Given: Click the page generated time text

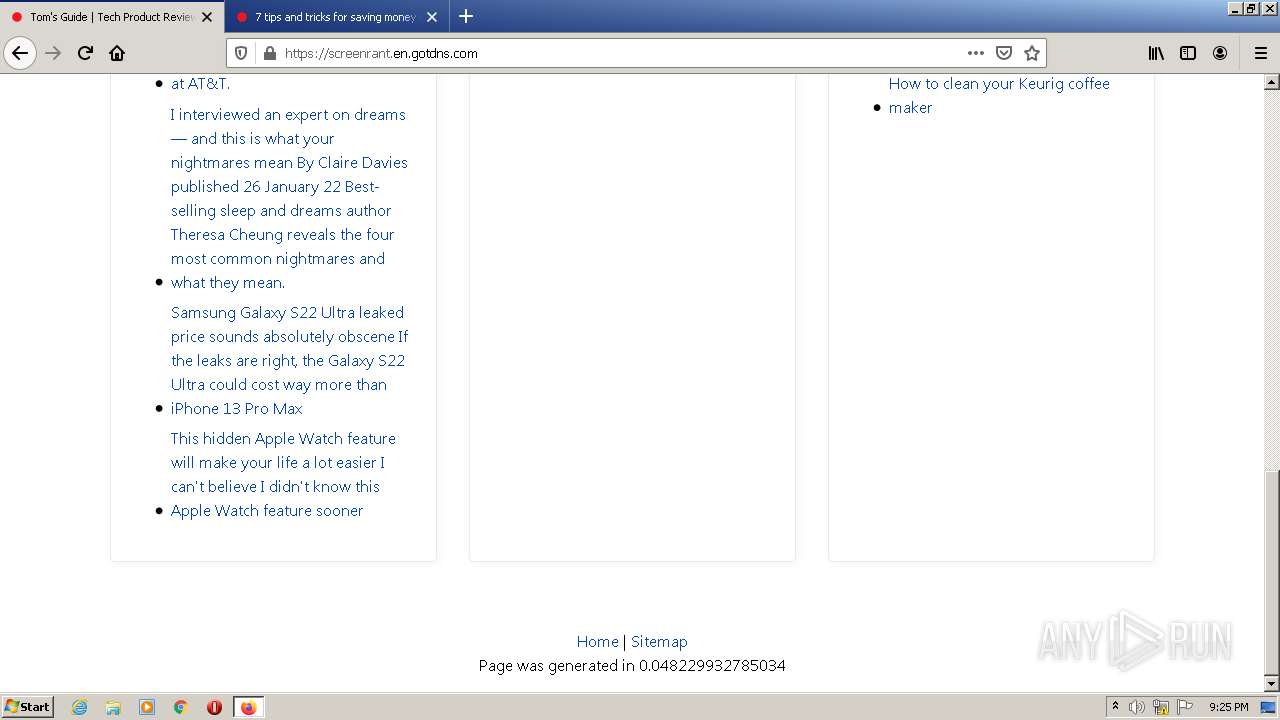Looking at the screenshot, I should pyautogui.click(x=632, y=666).
